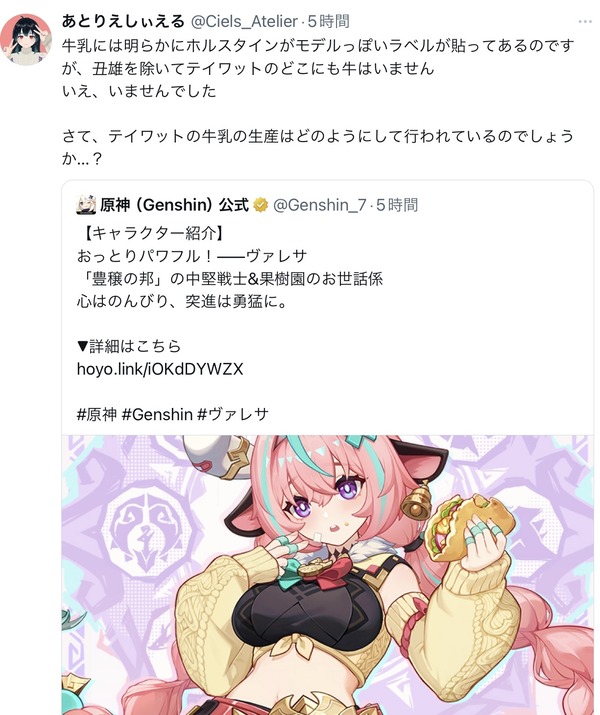Screen dimensions: 600x715
Task: Open the tweet's three-dot more options menu
Action: [584, 21]
